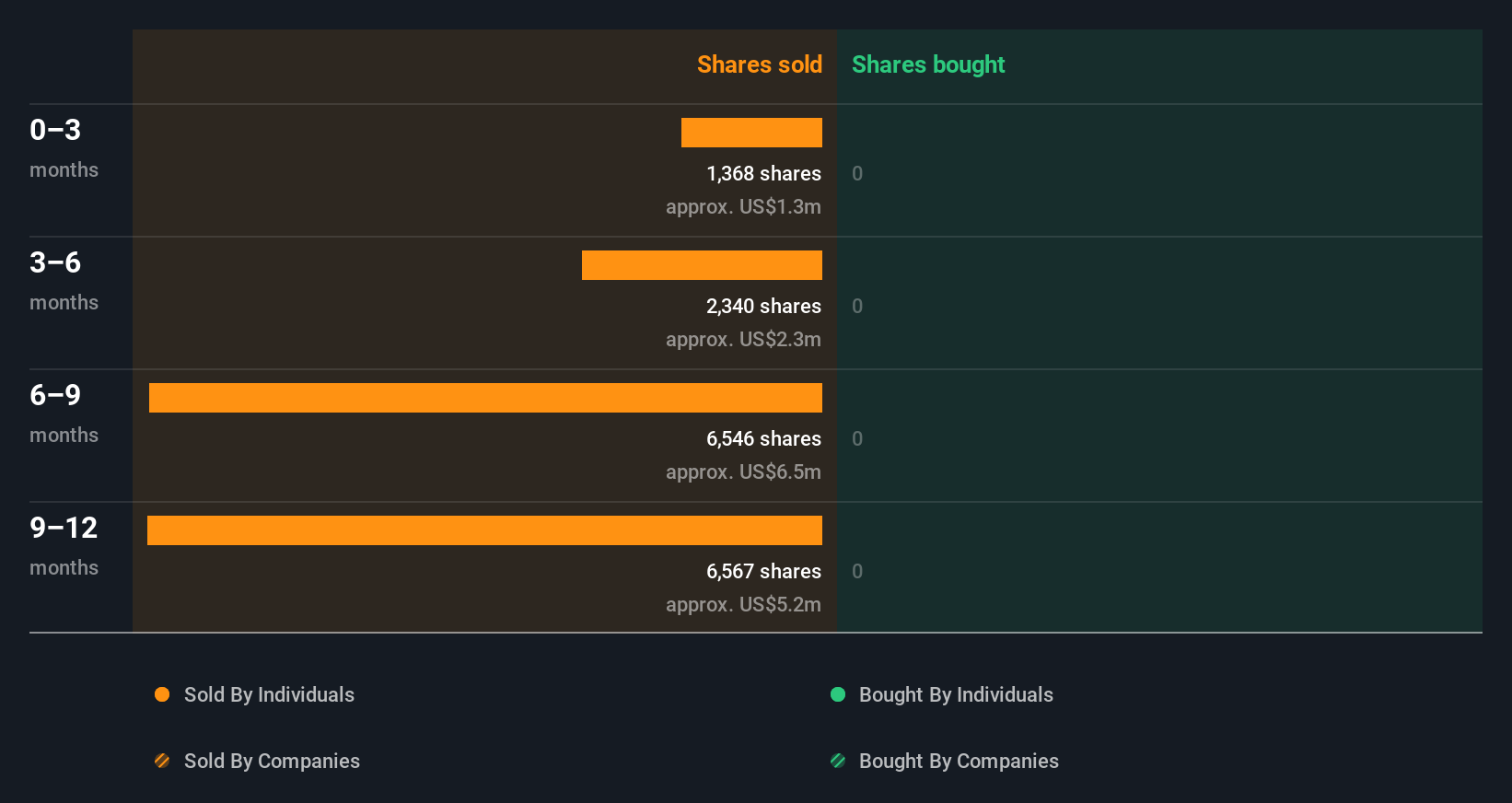Select the Sold By Companies legend label
1512x803 pixels.
pyautogui.click(x=272, y=761)
